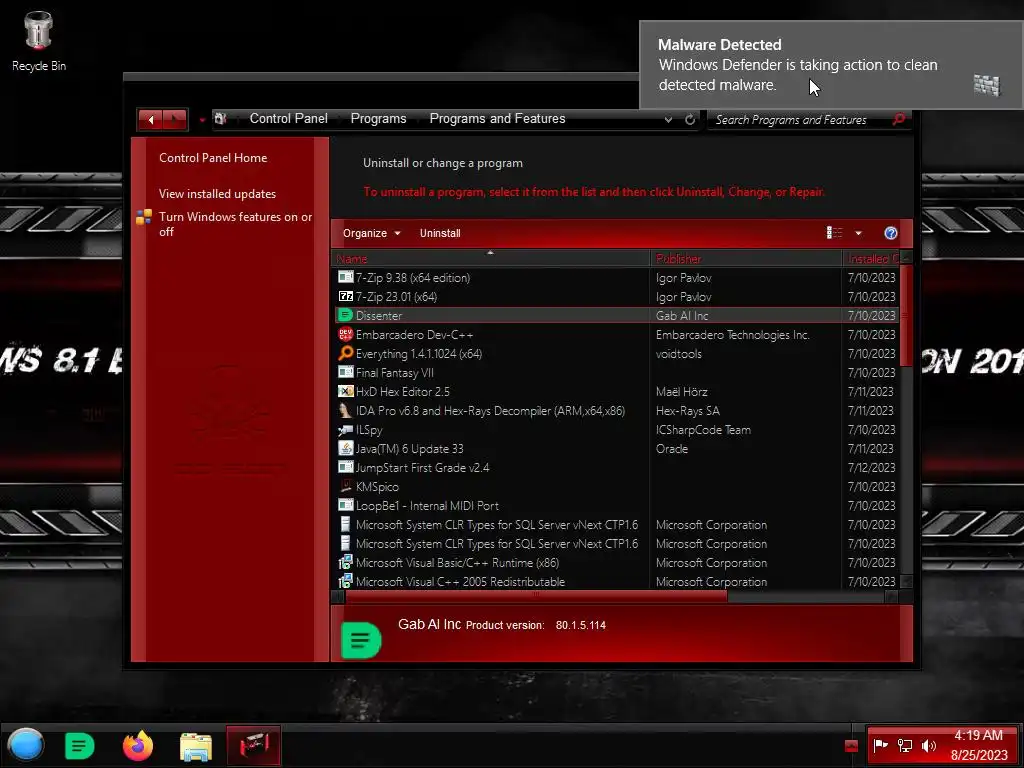The width and height of the screenshot is (1024, 768).
Task: Open File Explorer from the taskbar
Action: (195, 746)
